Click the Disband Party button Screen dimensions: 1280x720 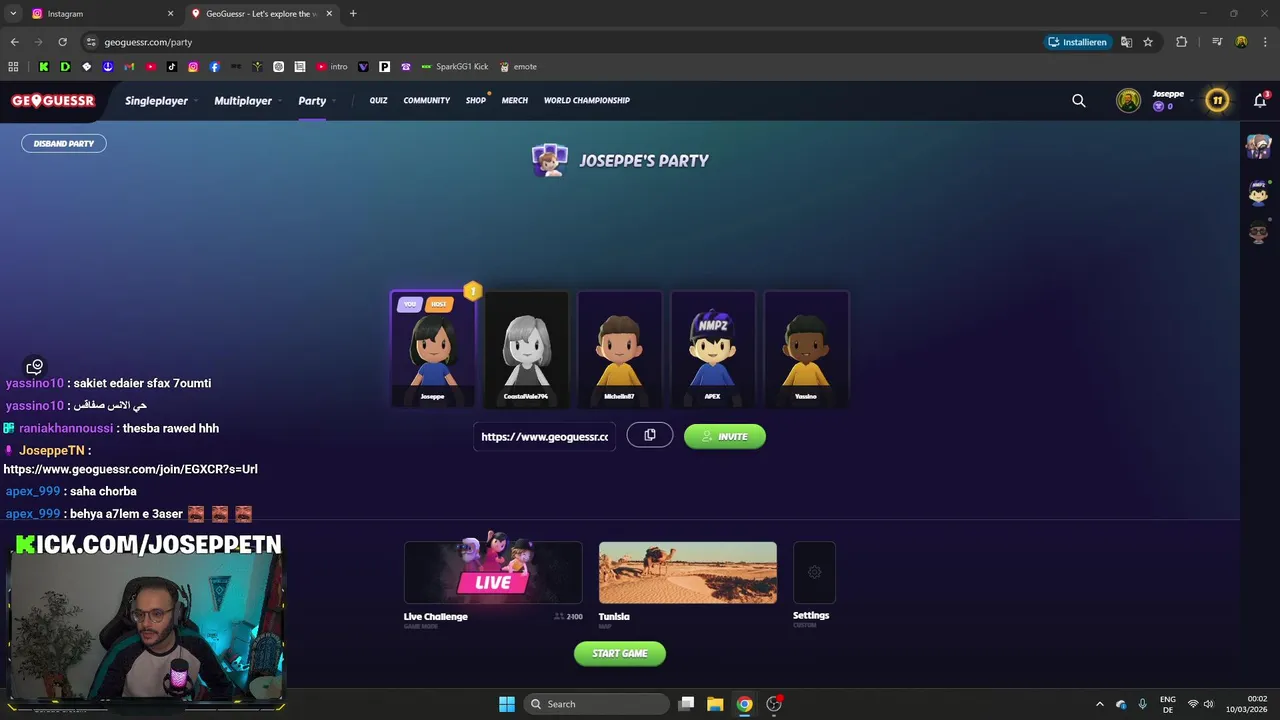[x=64, y=143]
